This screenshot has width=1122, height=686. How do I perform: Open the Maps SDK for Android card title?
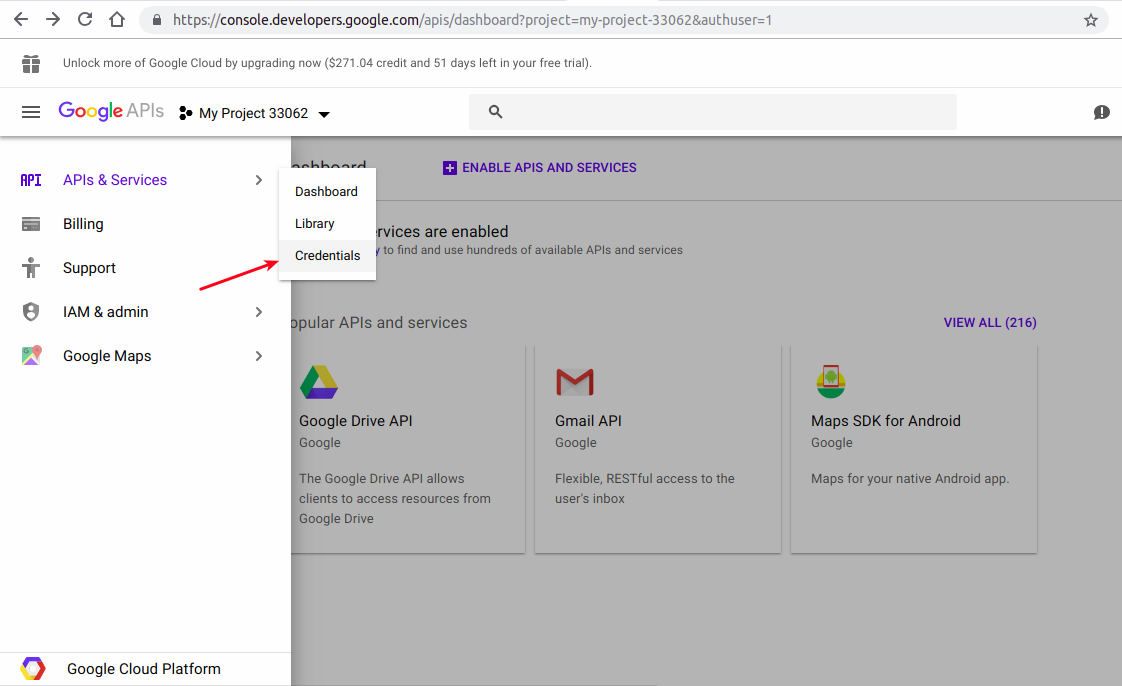tap(886, 421)
